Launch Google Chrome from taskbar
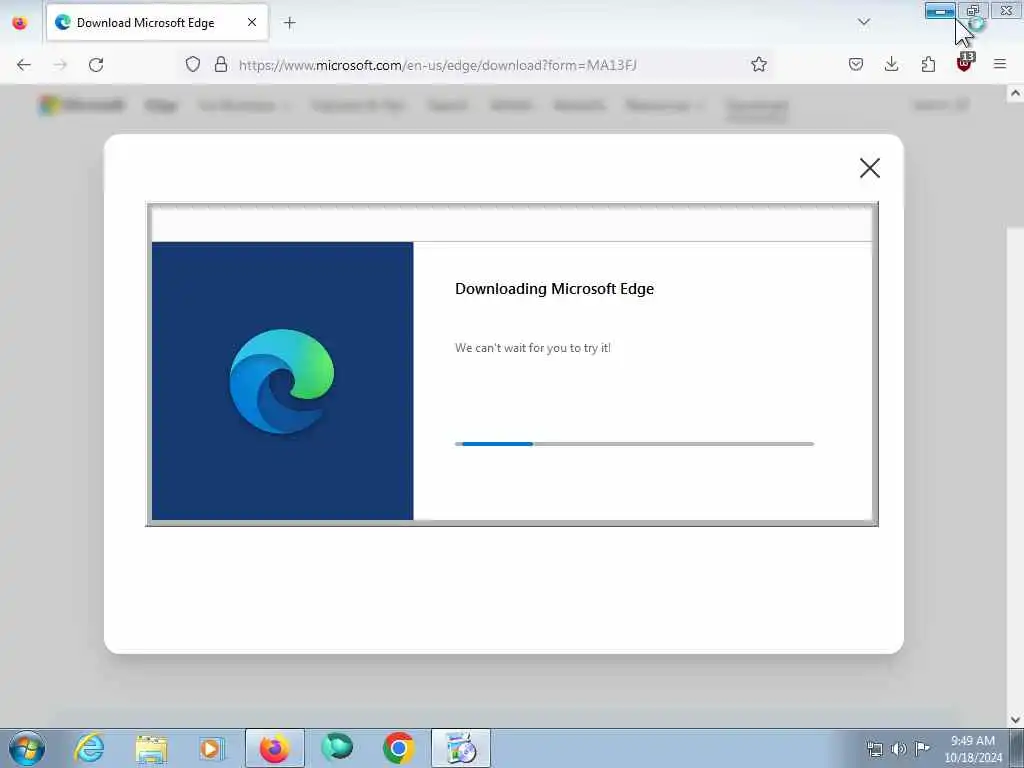Screen dimensions: 1024x768 click(398, 748)
